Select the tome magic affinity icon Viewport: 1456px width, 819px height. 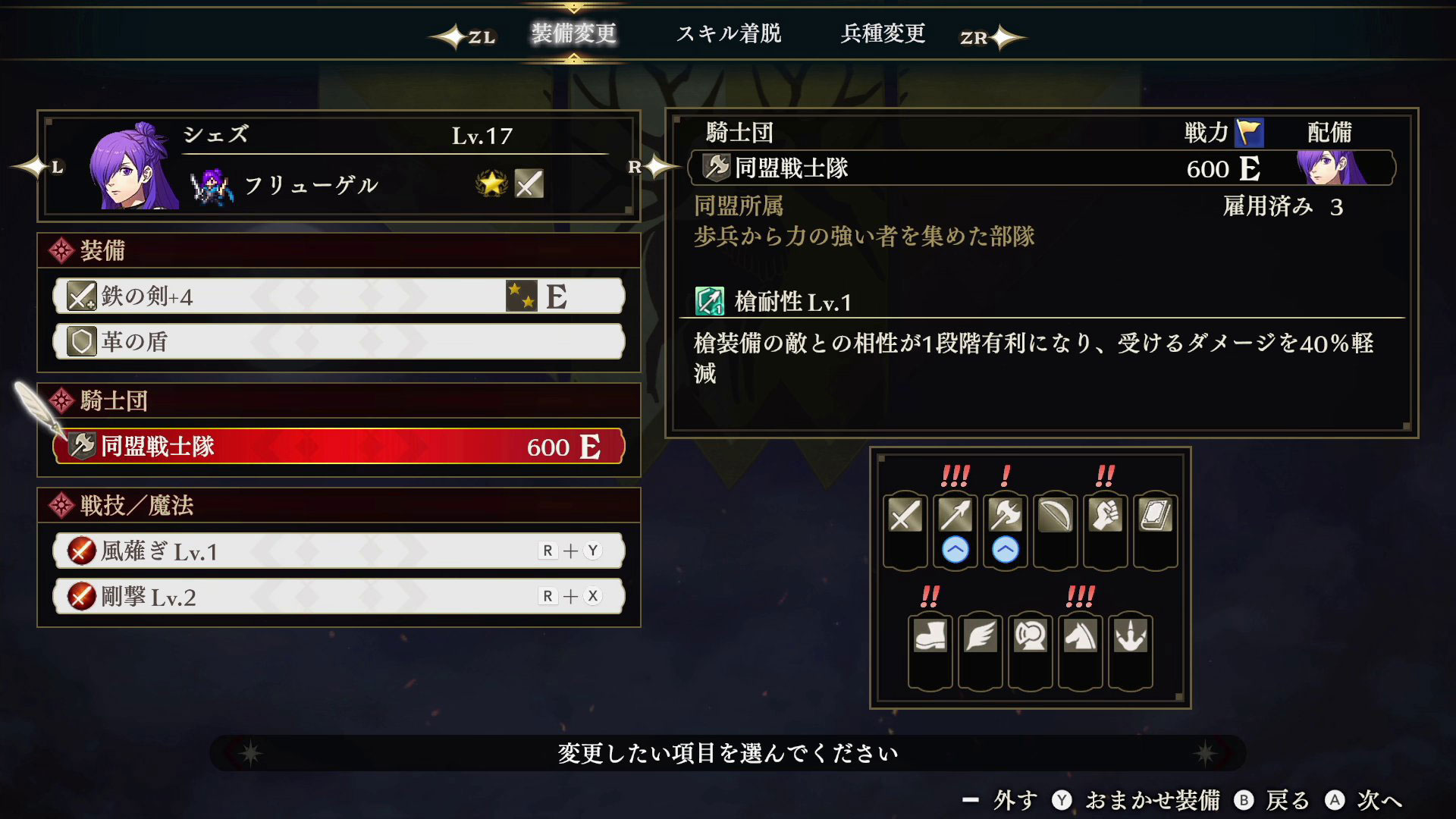pyautogui.click(x=1155, y=516)
